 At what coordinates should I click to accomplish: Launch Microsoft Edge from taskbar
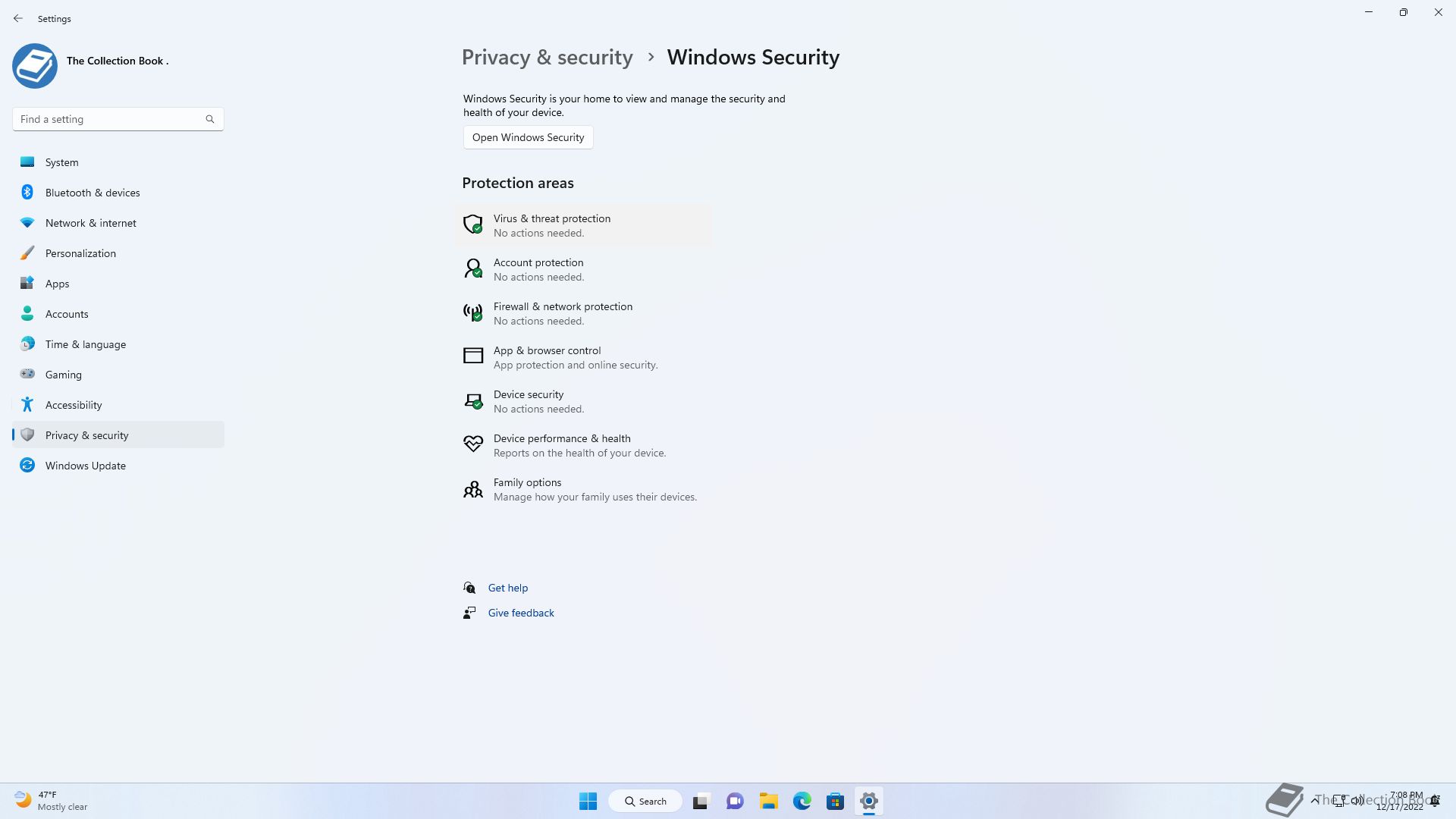[x=802, y=801]
